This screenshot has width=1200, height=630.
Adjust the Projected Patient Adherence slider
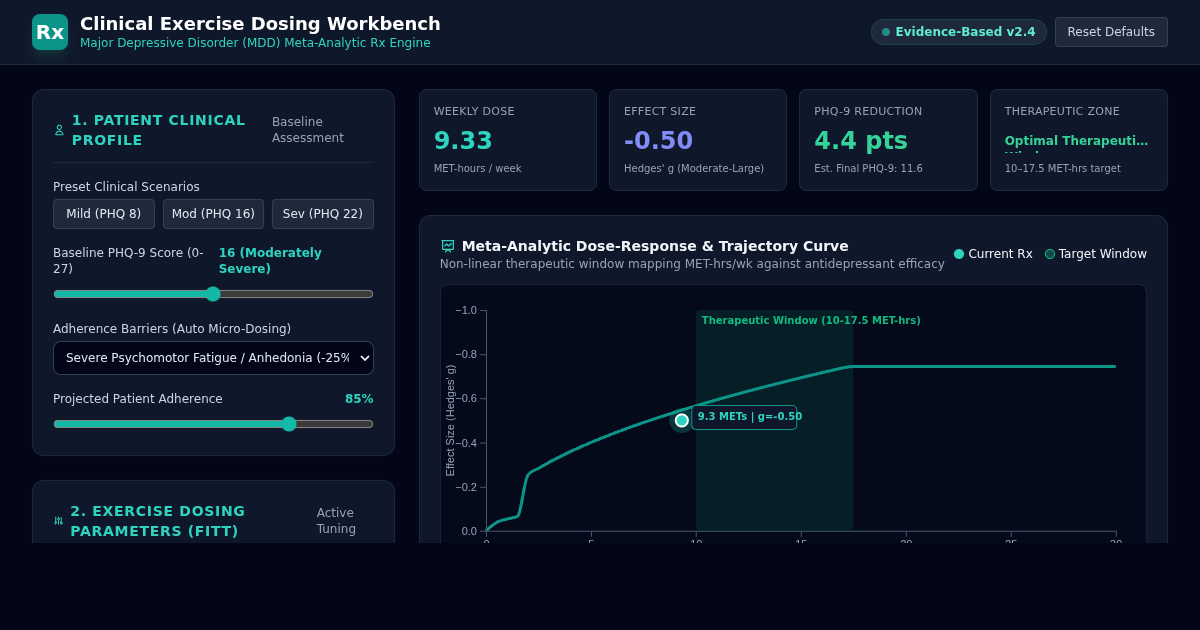[213, 424]
